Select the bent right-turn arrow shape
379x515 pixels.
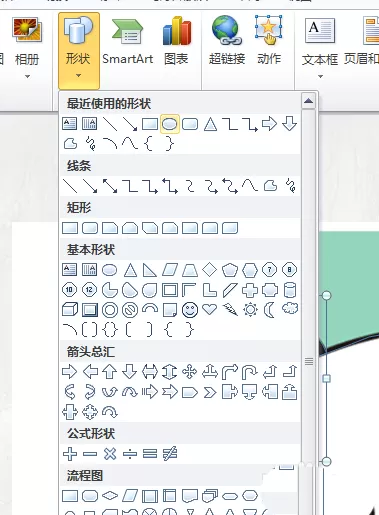[230, 372]
